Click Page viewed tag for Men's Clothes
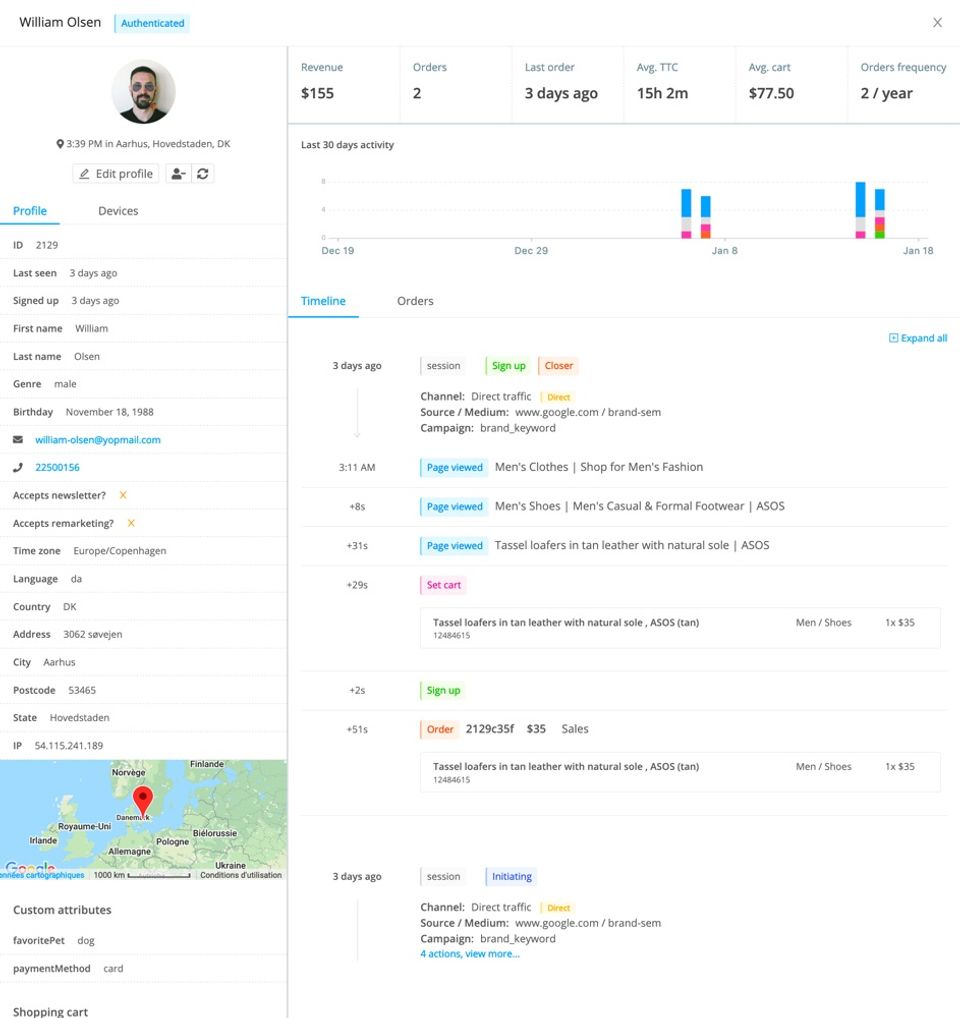 click(x=454, y=467)
